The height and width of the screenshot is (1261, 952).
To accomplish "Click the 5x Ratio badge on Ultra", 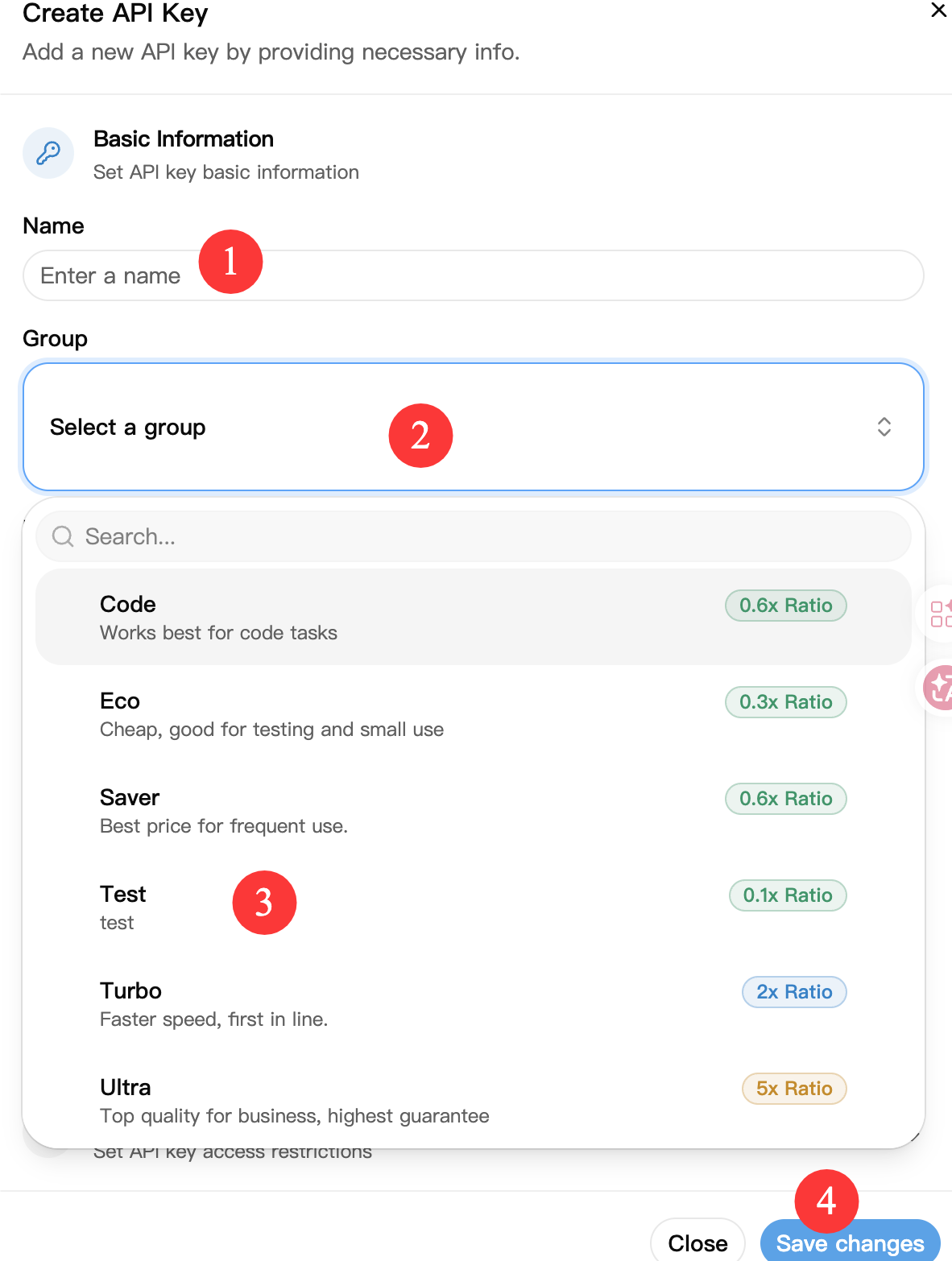I will click(x=794, y=1089).
